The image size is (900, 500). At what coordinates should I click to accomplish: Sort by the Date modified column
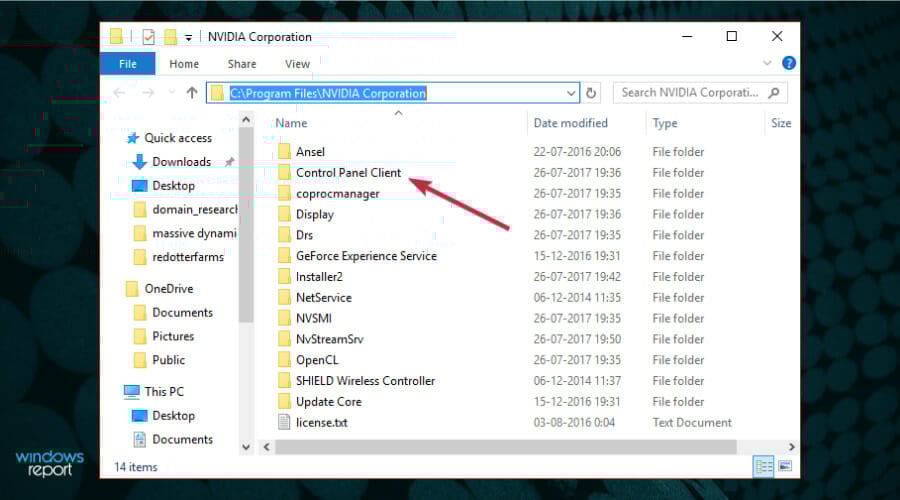pos(571,123)
